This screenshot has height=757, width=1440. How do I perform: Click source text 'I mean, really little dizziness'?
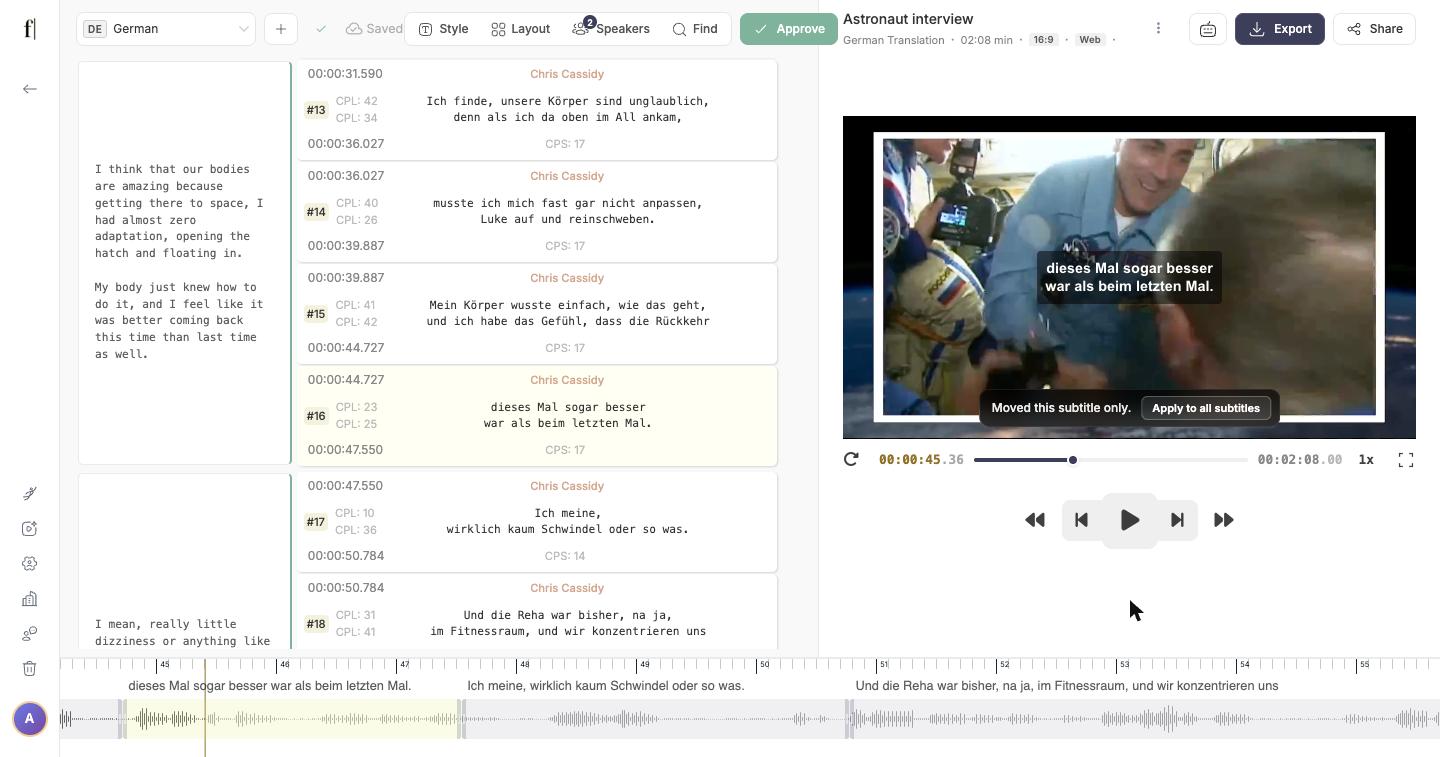click(x=183, y=632)
